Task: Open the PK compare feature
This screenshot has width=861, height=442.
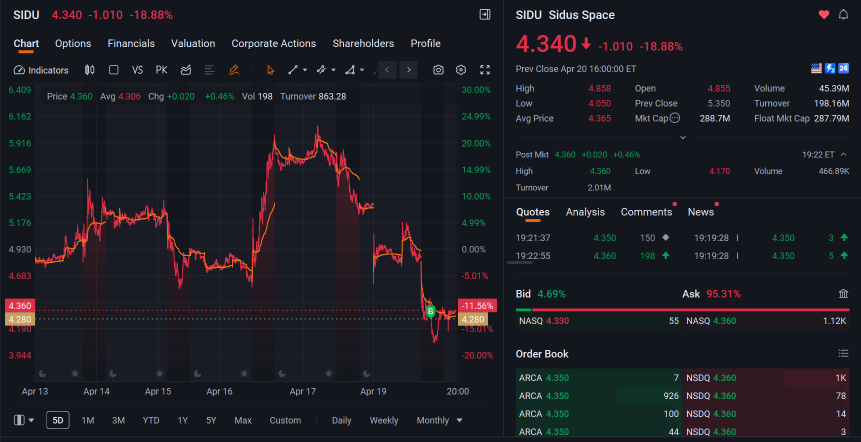Action: [161, 70]
